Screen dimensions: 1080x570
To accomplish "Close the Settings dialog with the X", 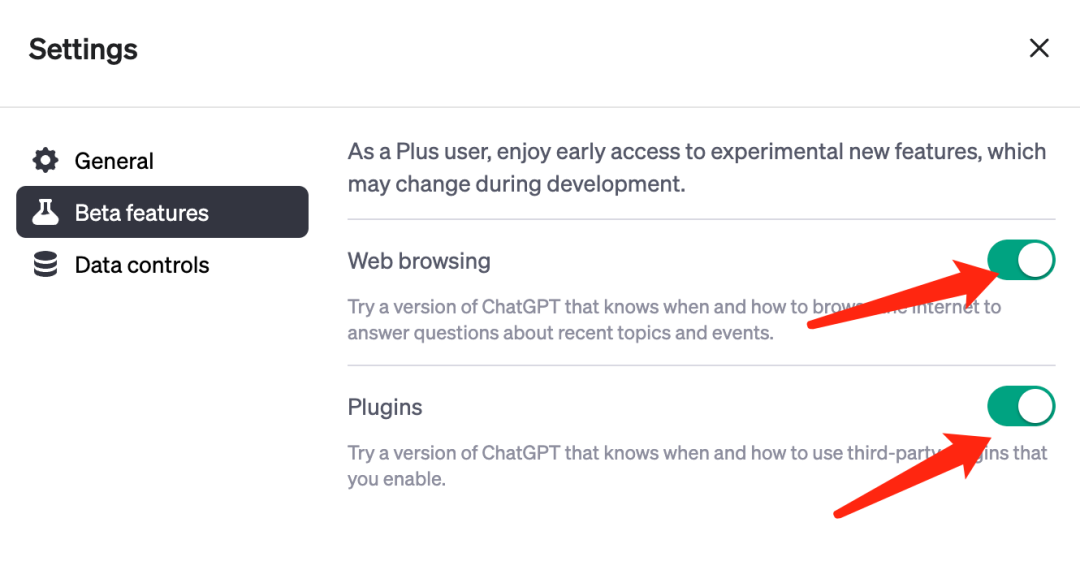I will [1039, 48].
